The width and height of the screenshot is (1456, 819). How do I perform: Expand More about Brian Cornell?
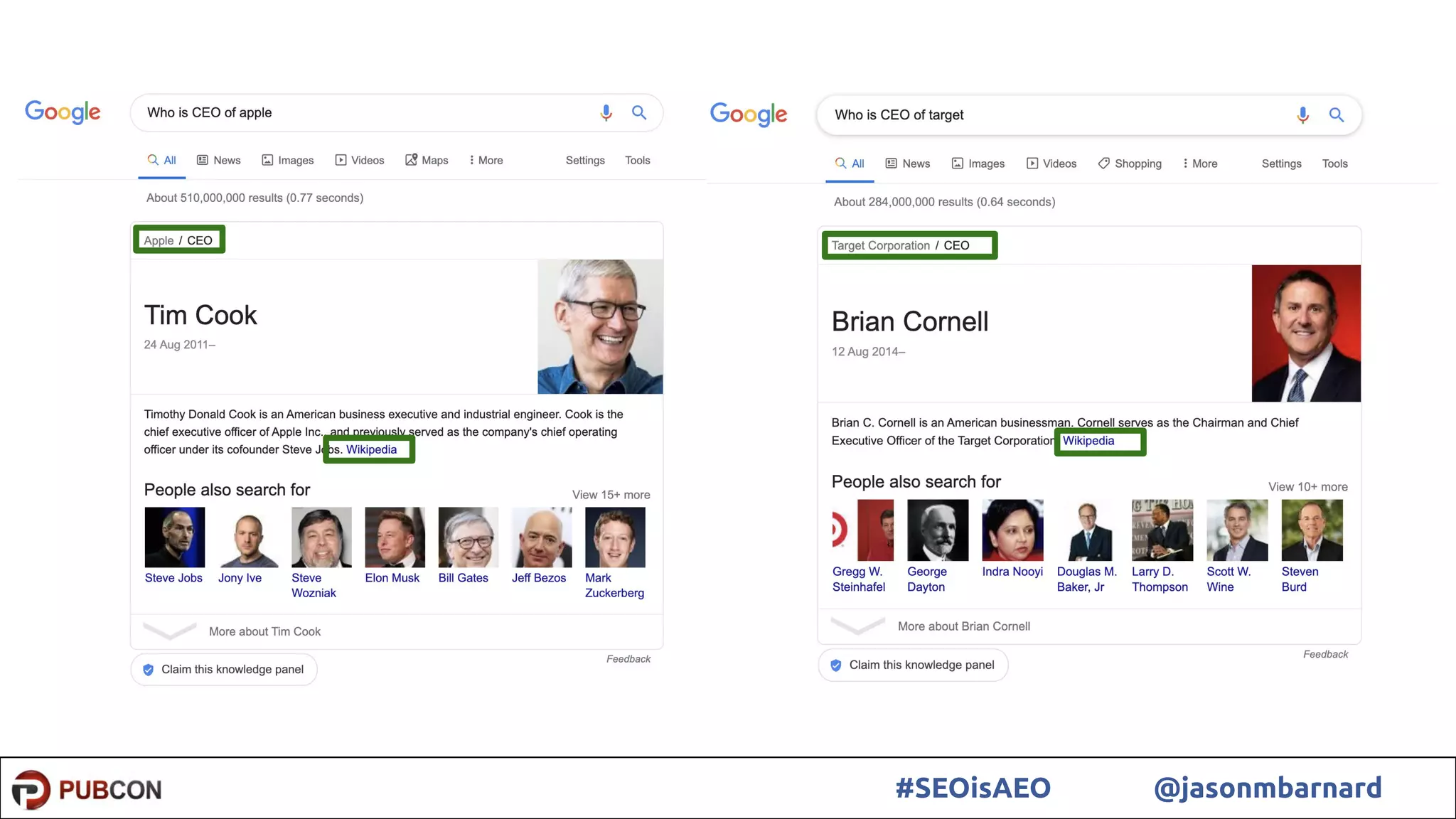tap(963, 626)
